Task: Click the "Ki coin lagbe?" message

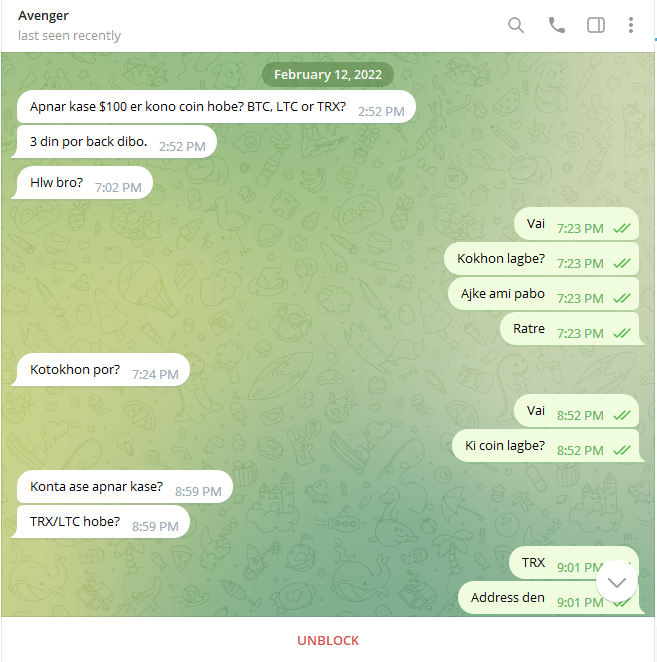Action: [548, 446]
